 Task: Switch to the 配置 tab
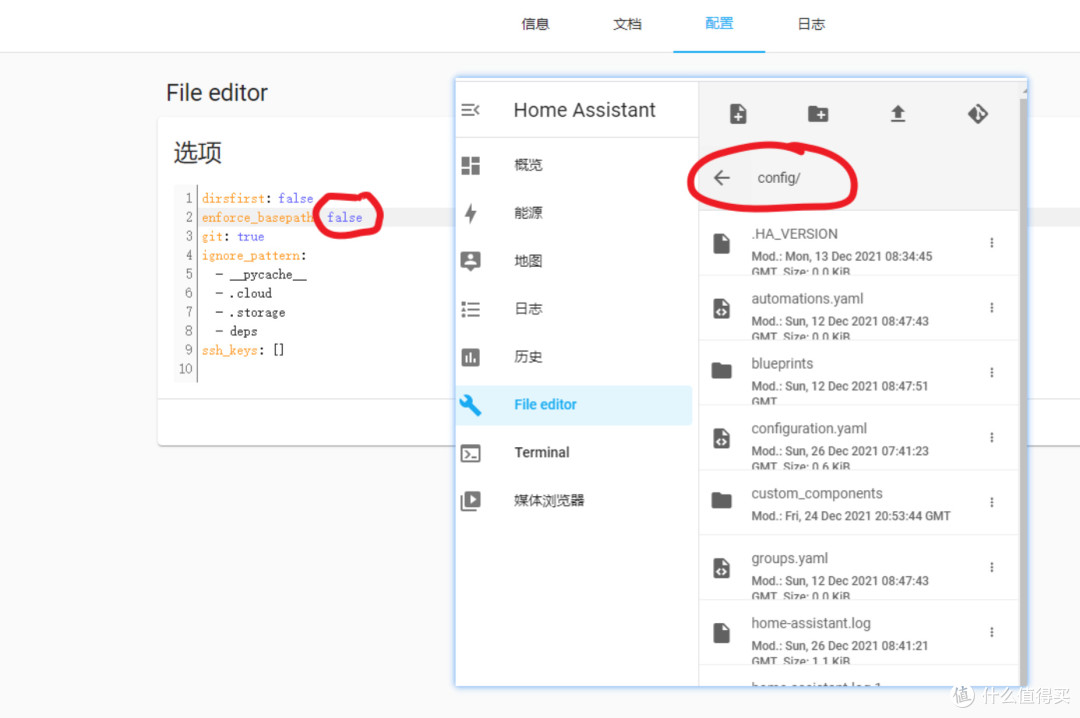point(719,24)
